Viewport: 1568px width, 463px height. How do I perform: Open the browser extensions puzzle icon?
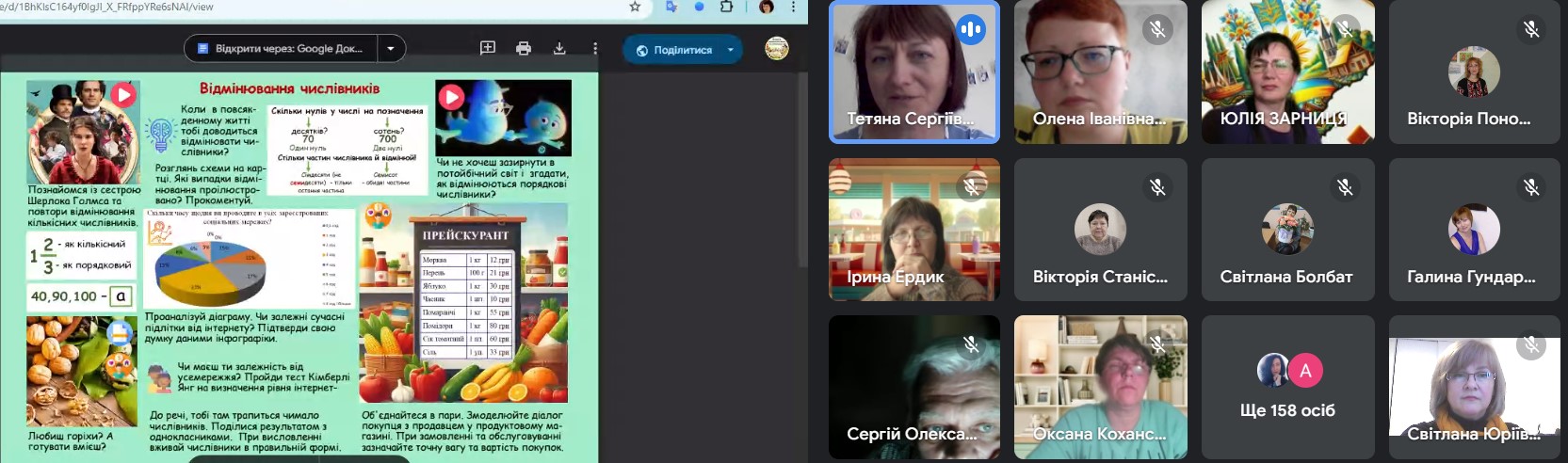pos(726,7)
